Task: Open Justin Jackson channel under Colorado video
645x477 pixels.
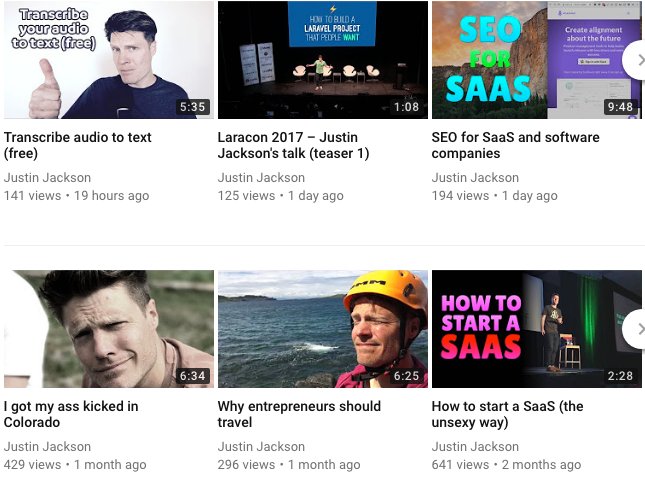Action: [x=47, y=447]
